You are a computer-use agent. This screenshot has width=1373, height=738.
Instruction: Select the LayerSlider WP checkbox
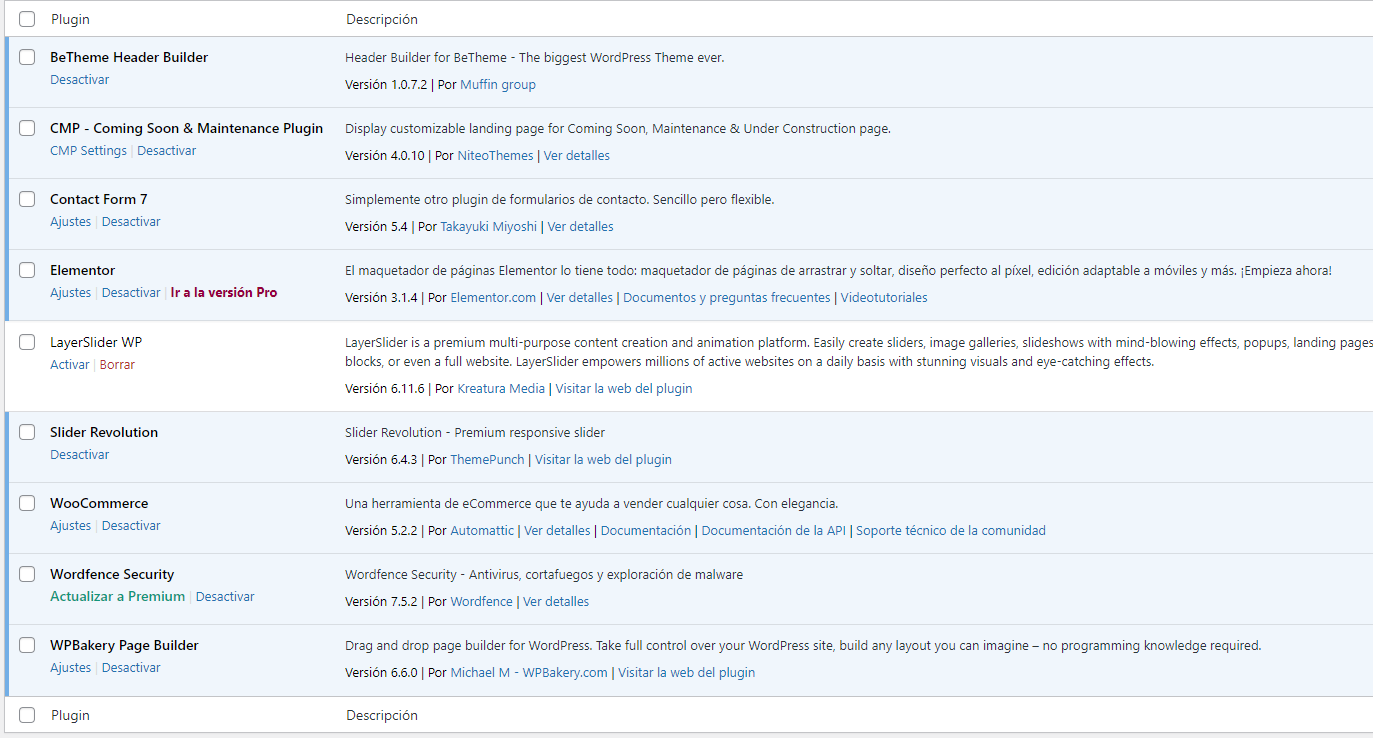click(x=27, y=342)
